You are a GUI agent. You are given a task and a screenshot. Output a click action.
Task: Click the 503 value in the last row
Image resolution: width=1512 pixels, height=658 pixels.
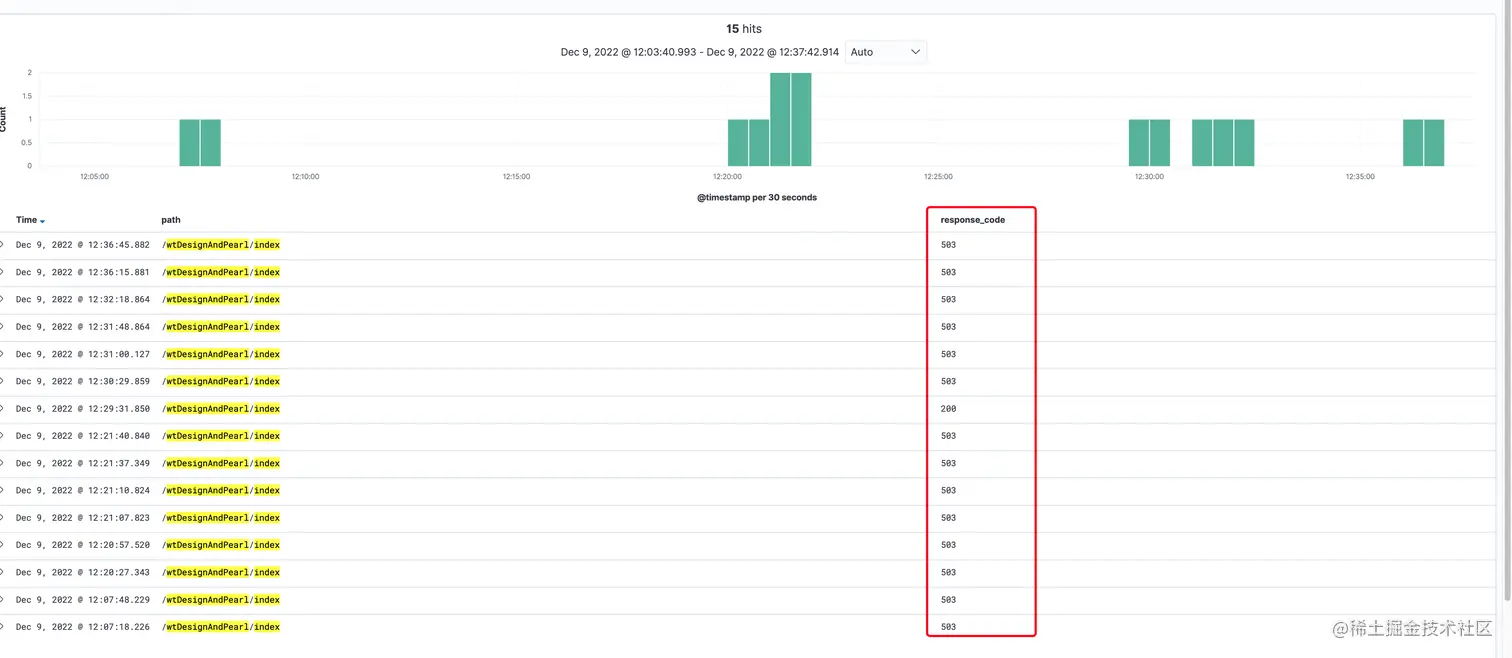click(x=948, y=627)
